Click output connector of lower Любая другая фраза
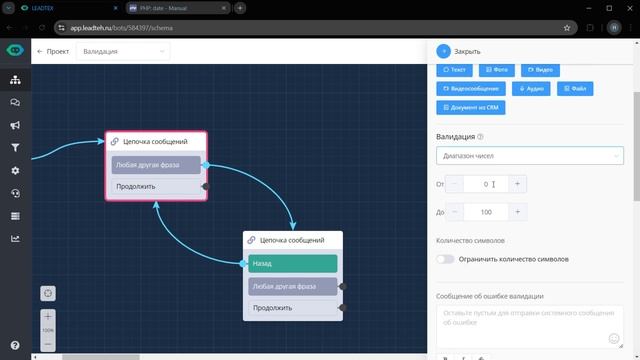Screen dimensions: 640x360 pos(343,287)
